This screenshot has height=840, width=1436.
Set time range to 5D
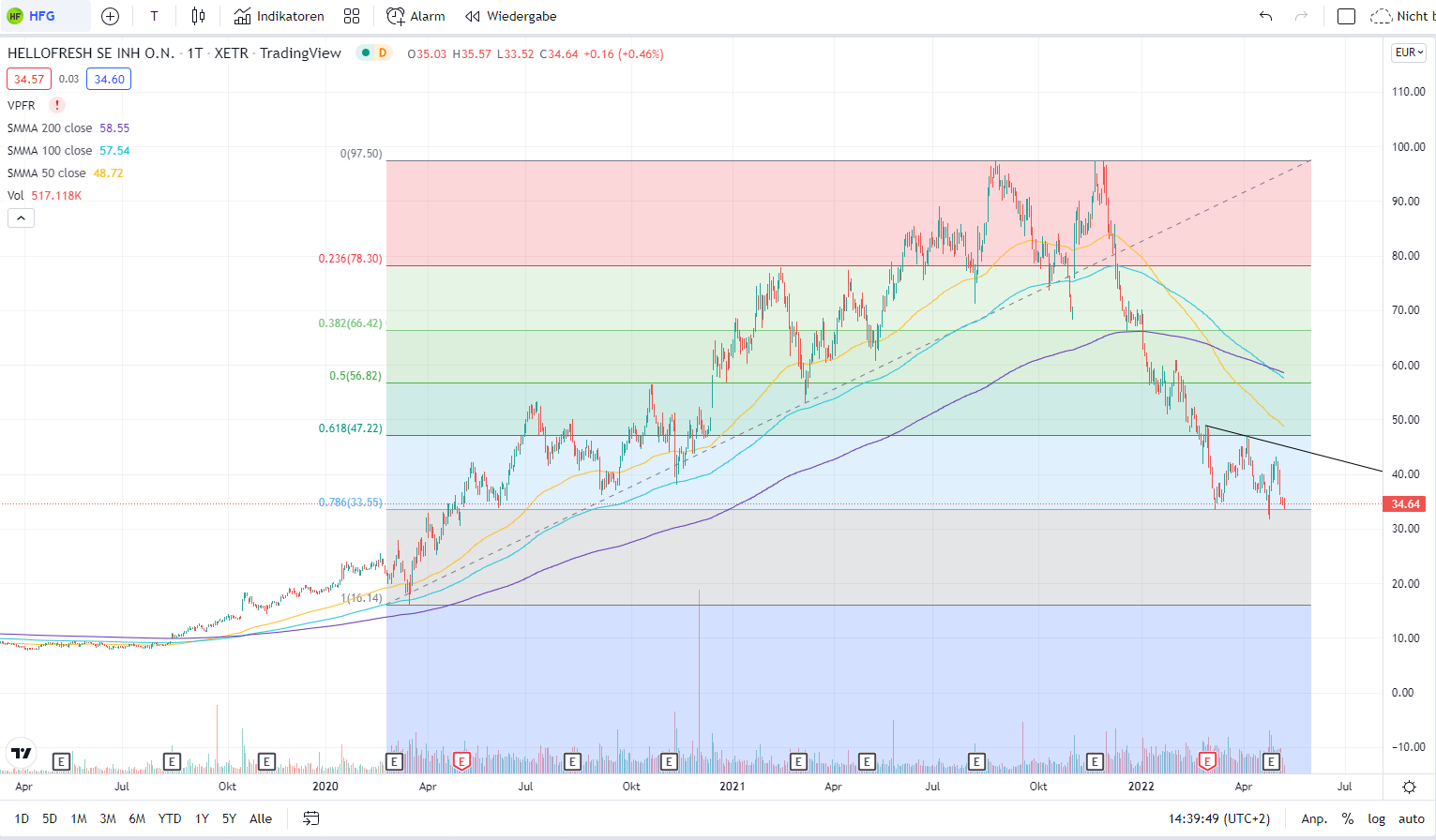click(50, 818)
